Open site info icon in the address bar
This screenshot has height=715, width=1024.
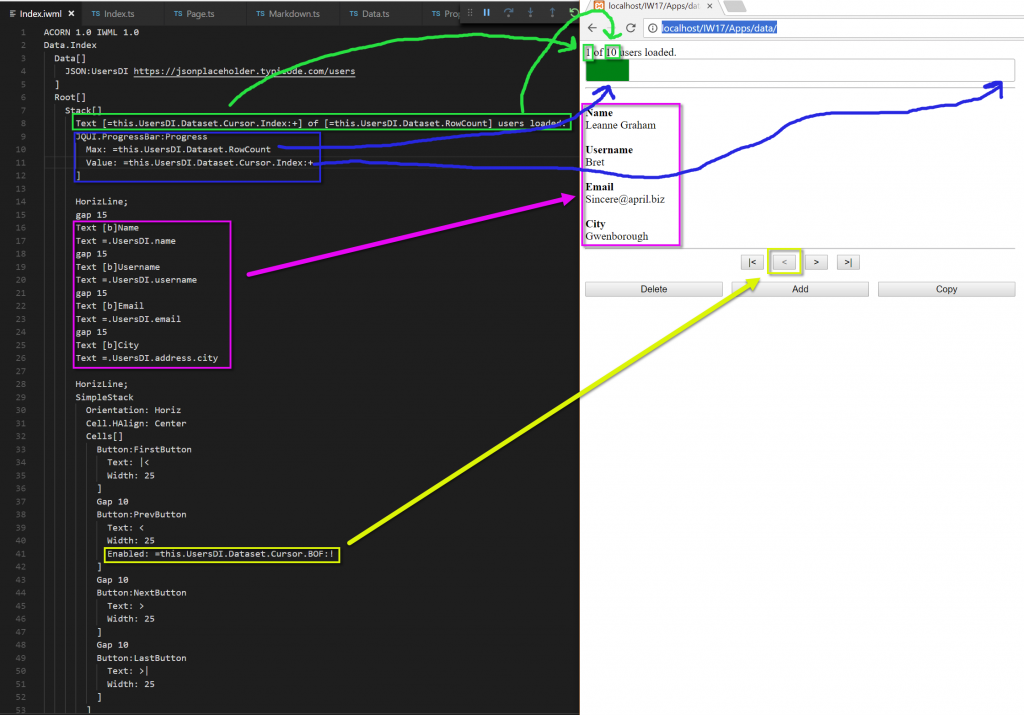click(653, 28)
